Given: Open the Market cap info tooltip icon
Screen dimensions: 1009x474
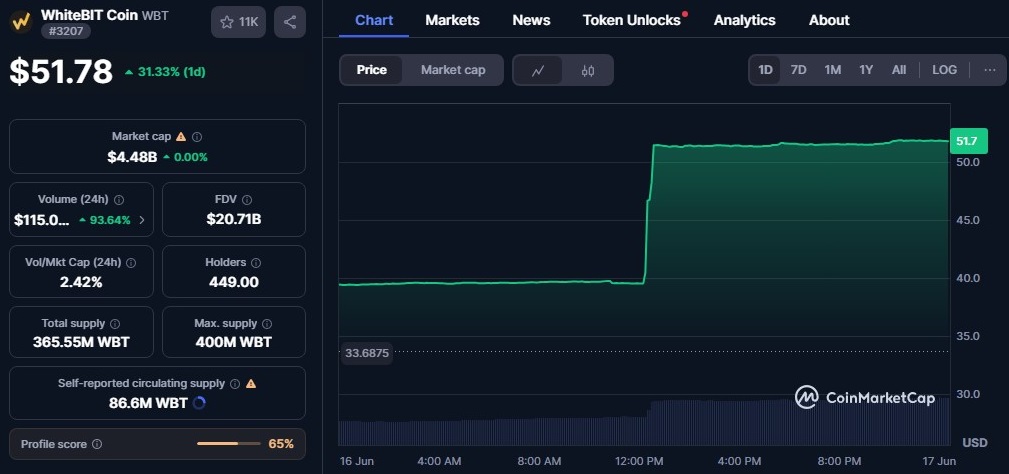Looking at the screenshot, I should (197, 136).
